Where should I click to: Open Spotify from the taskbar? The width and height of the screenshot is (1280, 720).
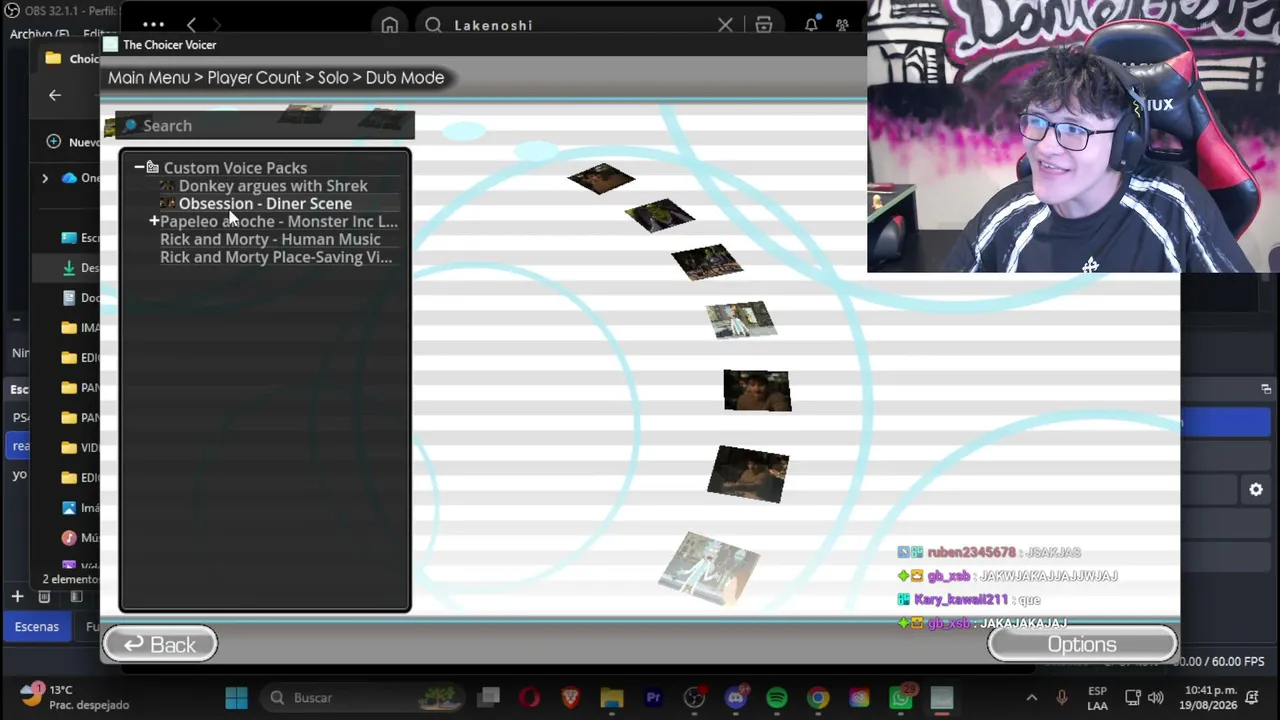(x=777, y=698)
